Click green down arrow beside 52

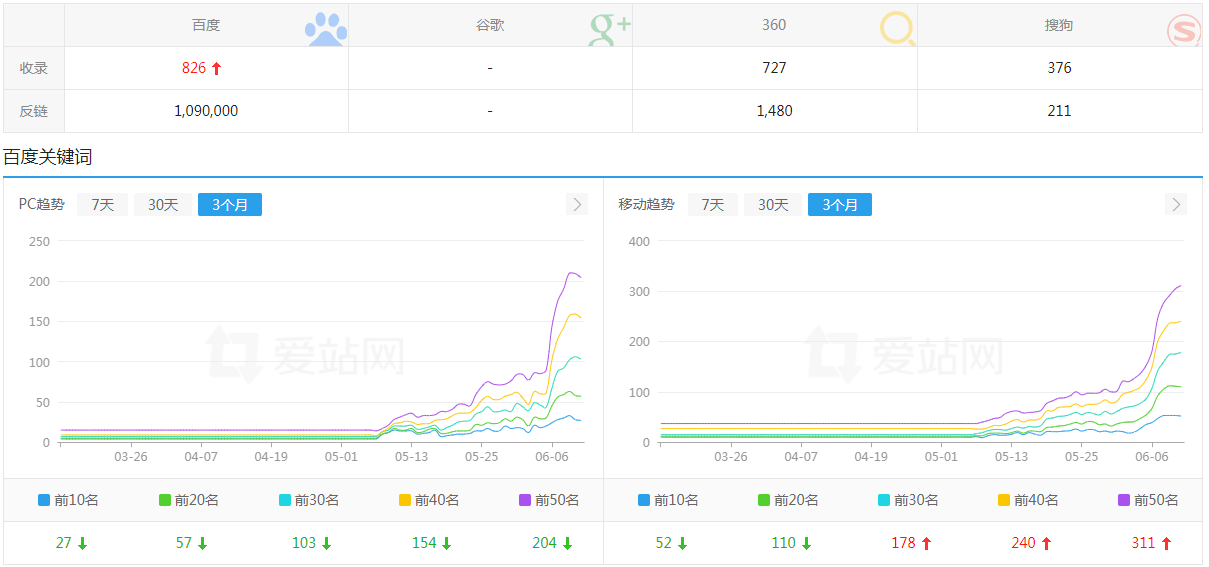pyautogui.click(x=682, y=544)
